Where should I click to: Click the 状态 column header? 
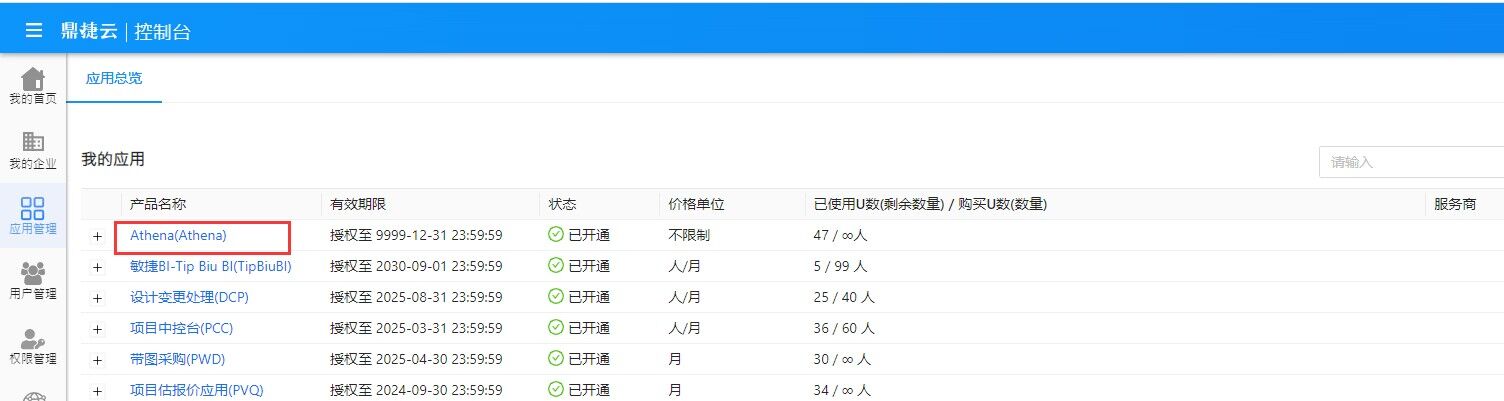coord(562,204)
